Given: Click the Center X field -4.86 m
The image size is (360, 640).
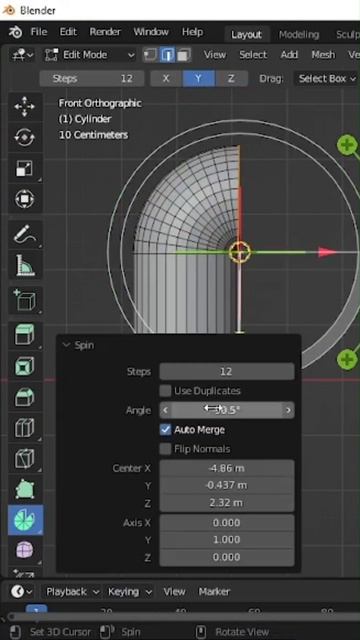Looking at the screenshot, I should (x=227, y=468).
